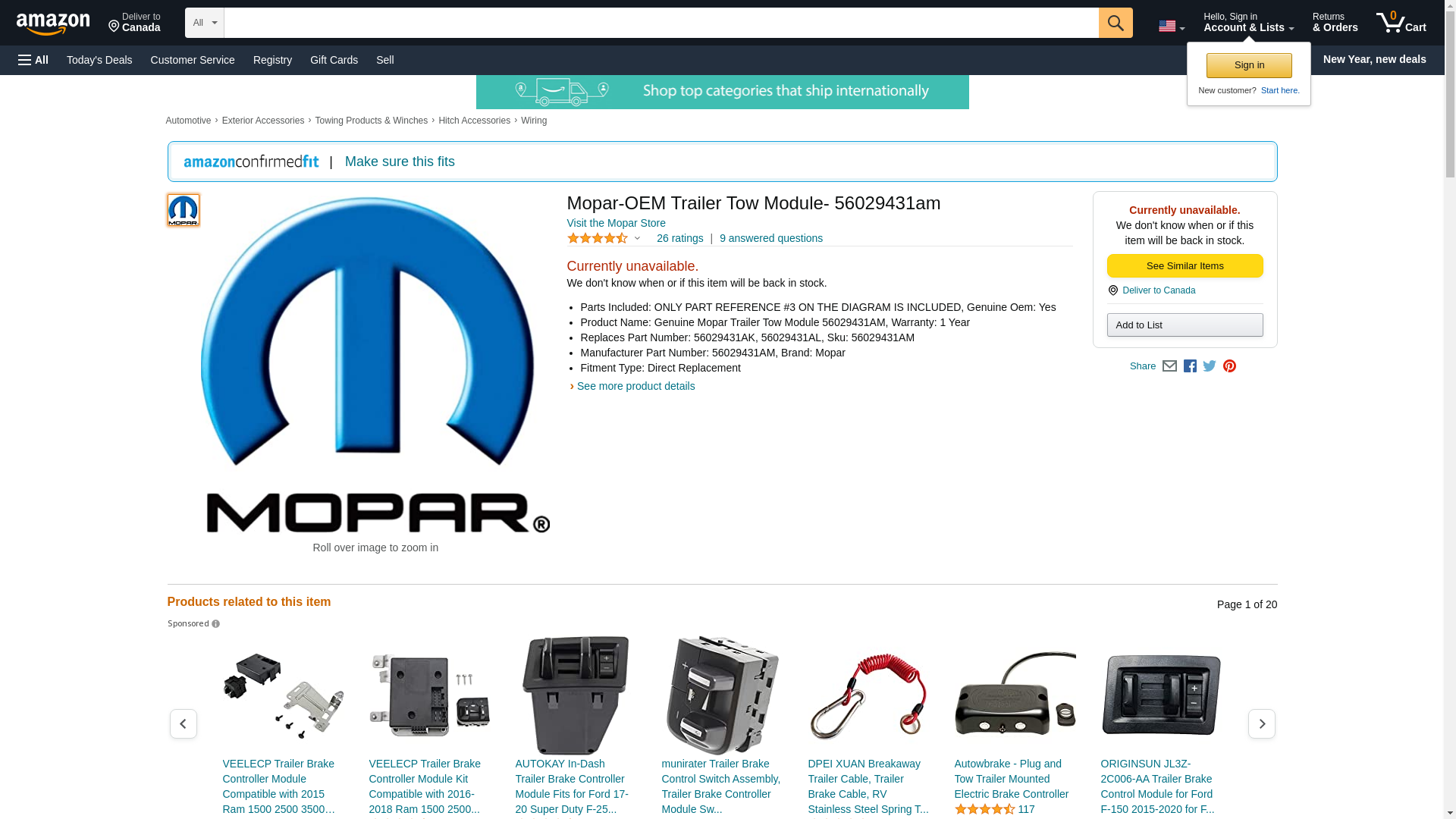Expand See more product details
This screenshot has width=1456, height=819.
point(635,386)
